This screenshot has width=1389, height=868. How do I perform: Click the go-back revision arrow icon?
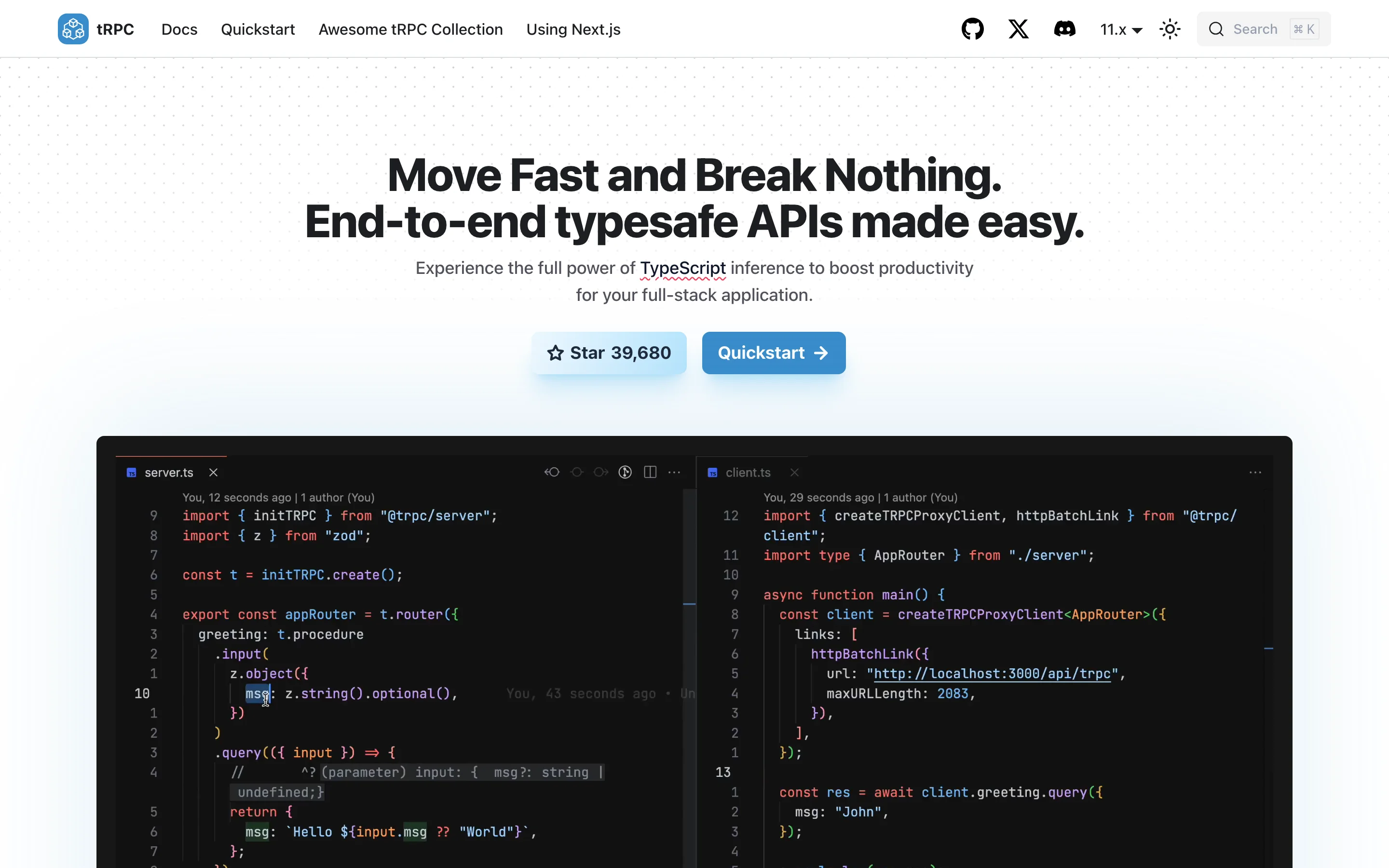[552, 472]
